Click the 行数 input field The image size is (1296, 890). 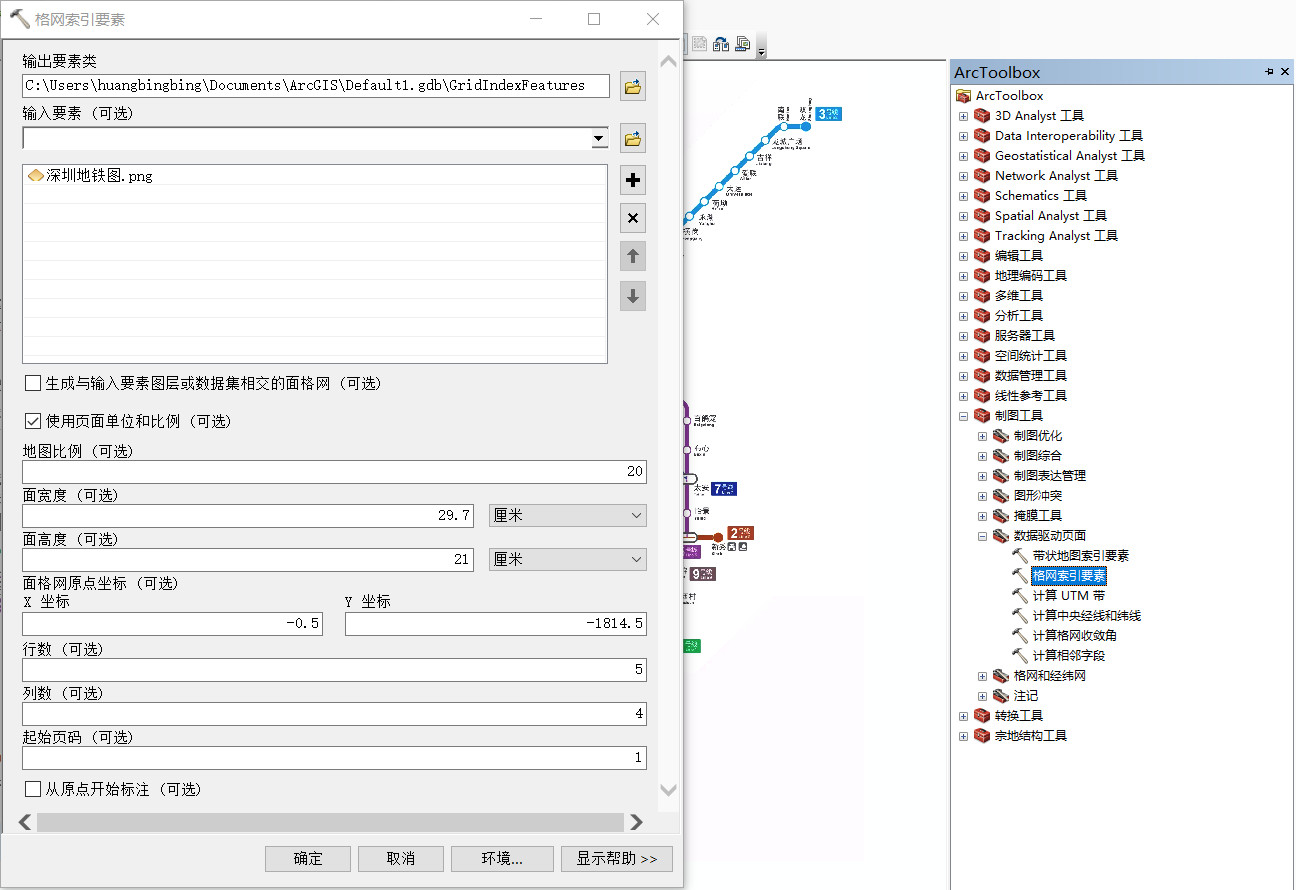coord(334,669)
